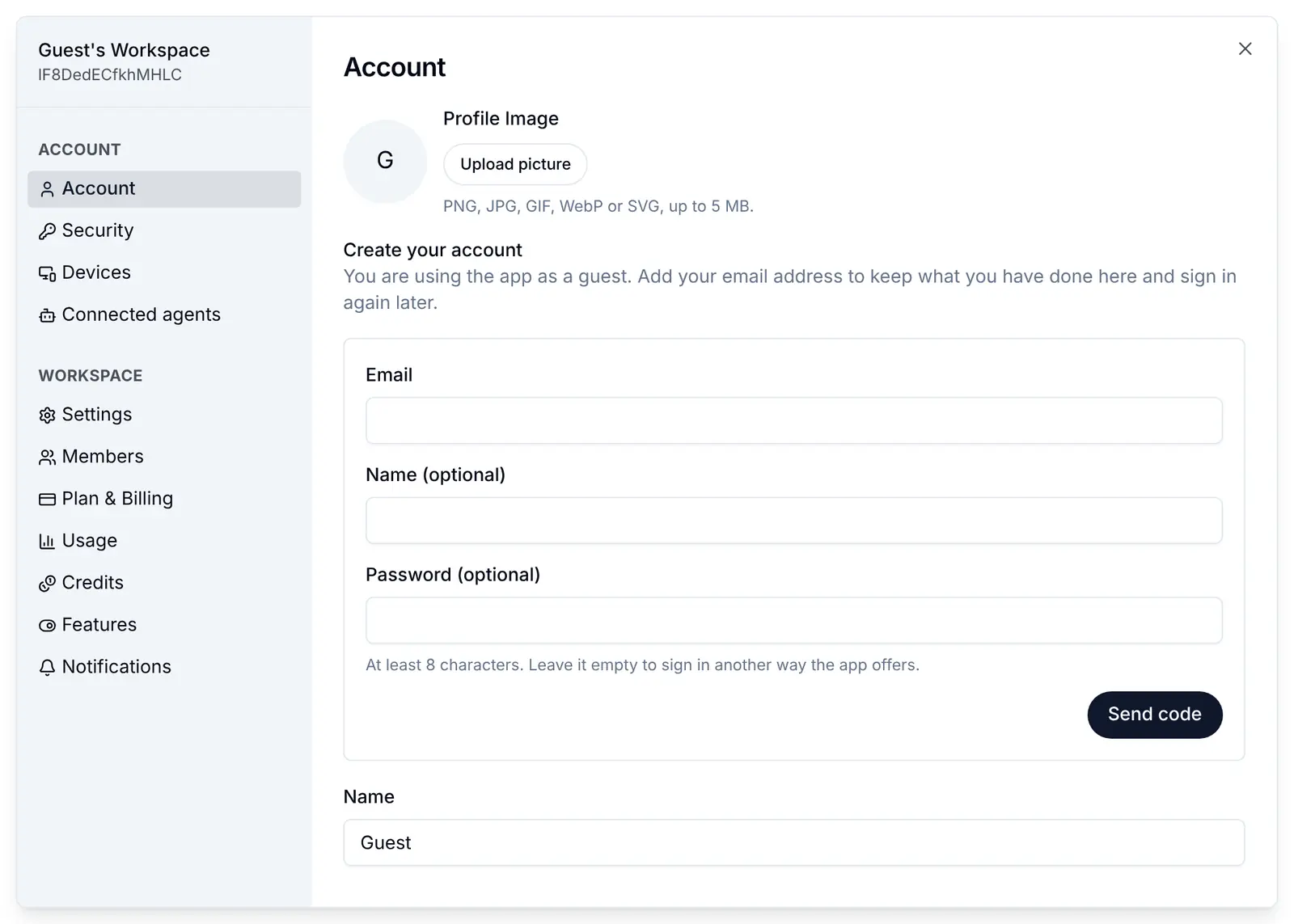This screenshot has height=924, width=1294.
Task: Click the workspace ID IF8DedECfkhMHLC
Action: pyautogui.click(x=110, y=74)
